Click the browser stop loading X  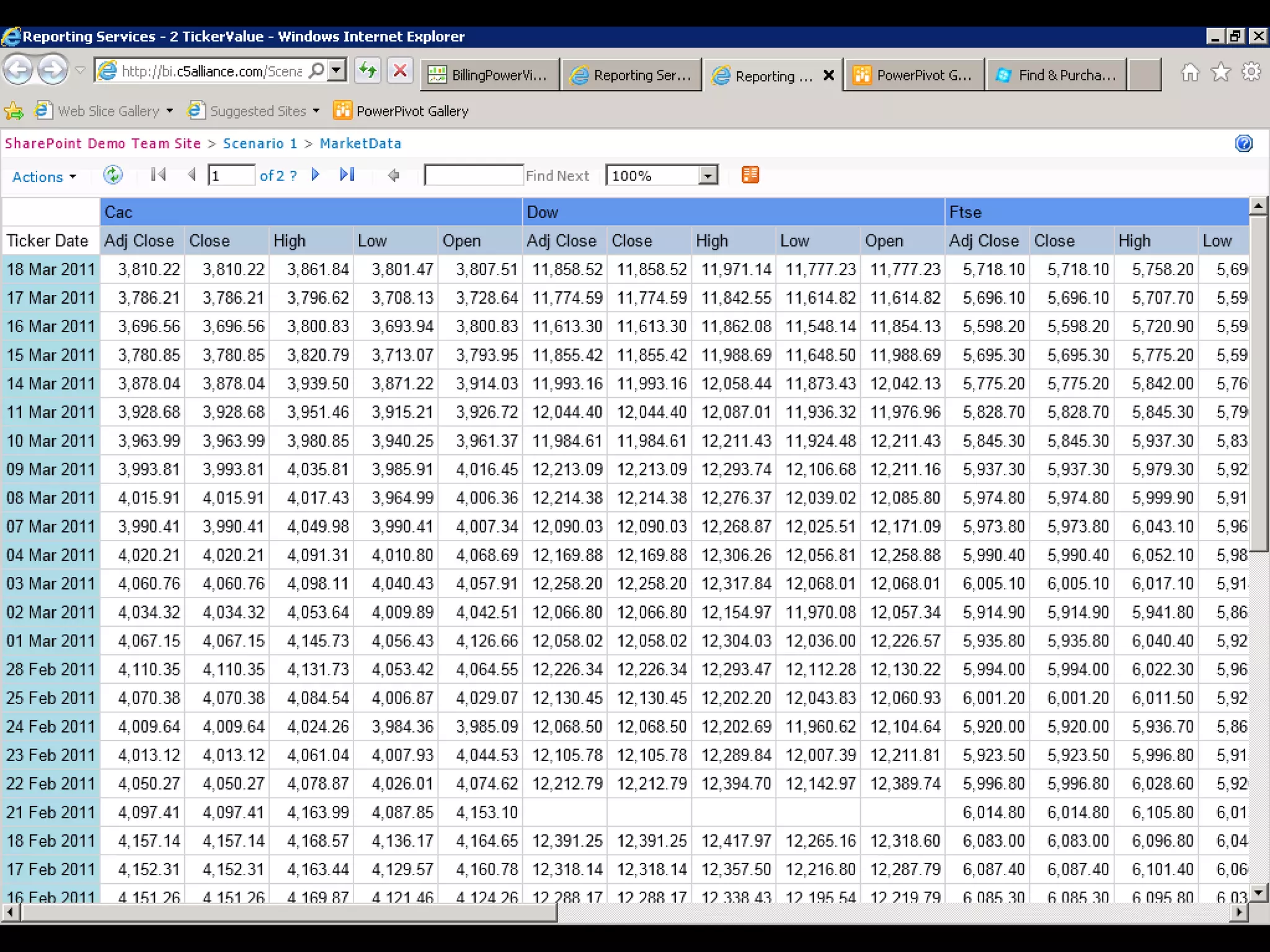tap(400, 71)
